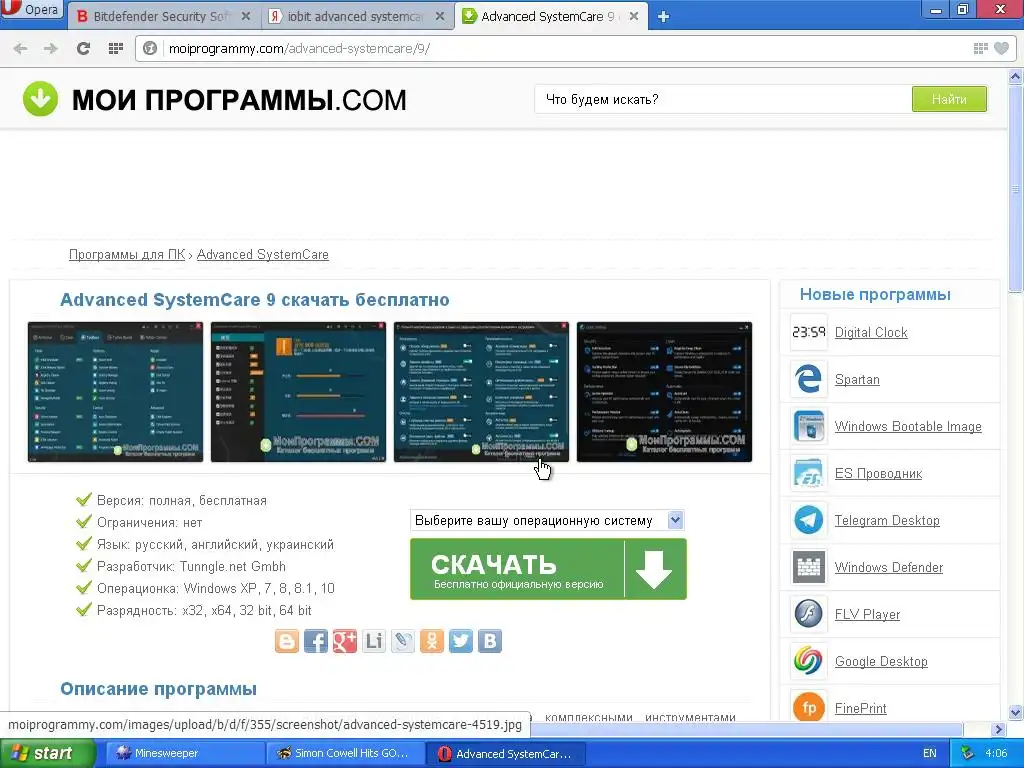This screenshot has height=768, width=1024.
Task: Share via the VKontakte B icon
Action: pos(490,641)
